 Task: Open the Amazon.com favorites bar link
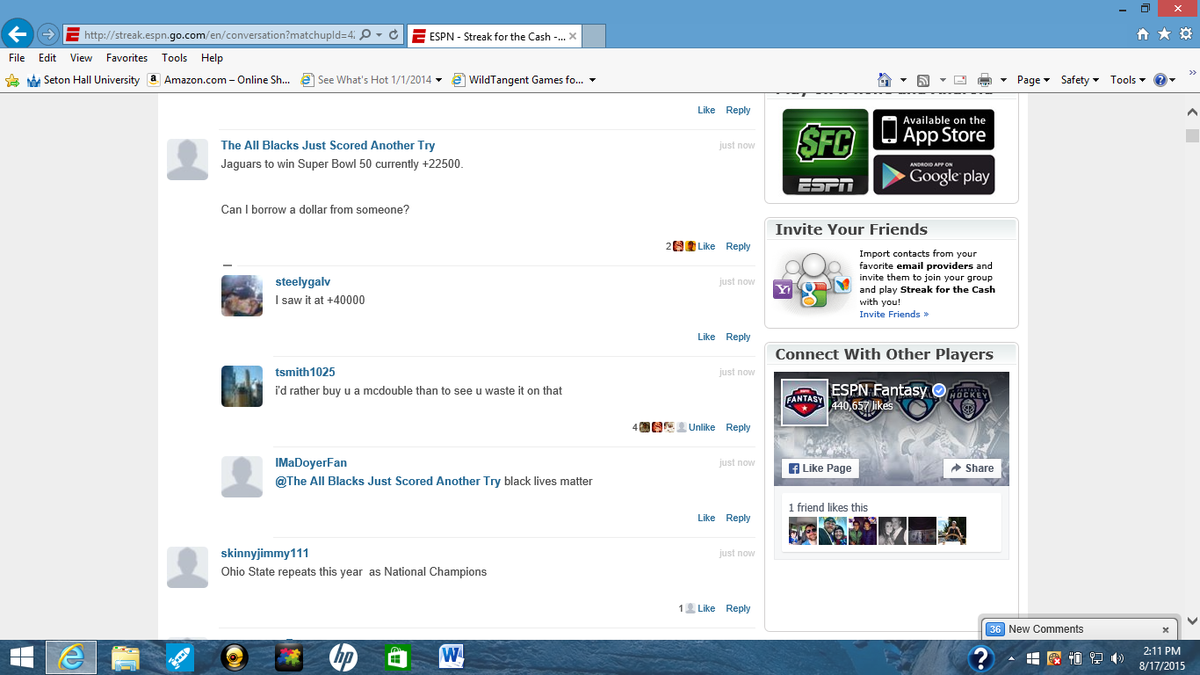coord(219,80)
